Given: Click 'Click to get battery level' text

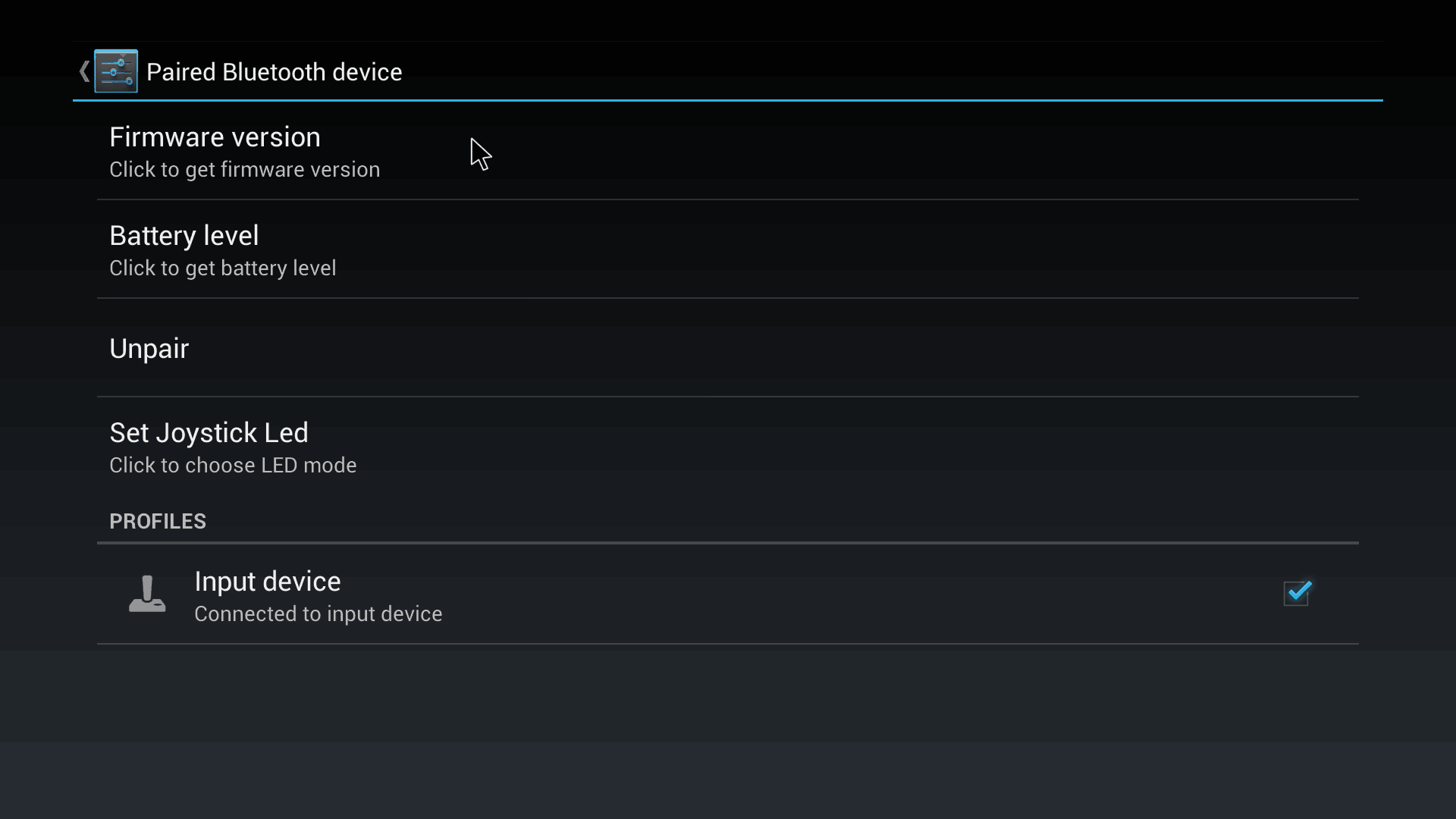Looking at the screenshot, I should (222, 268).
